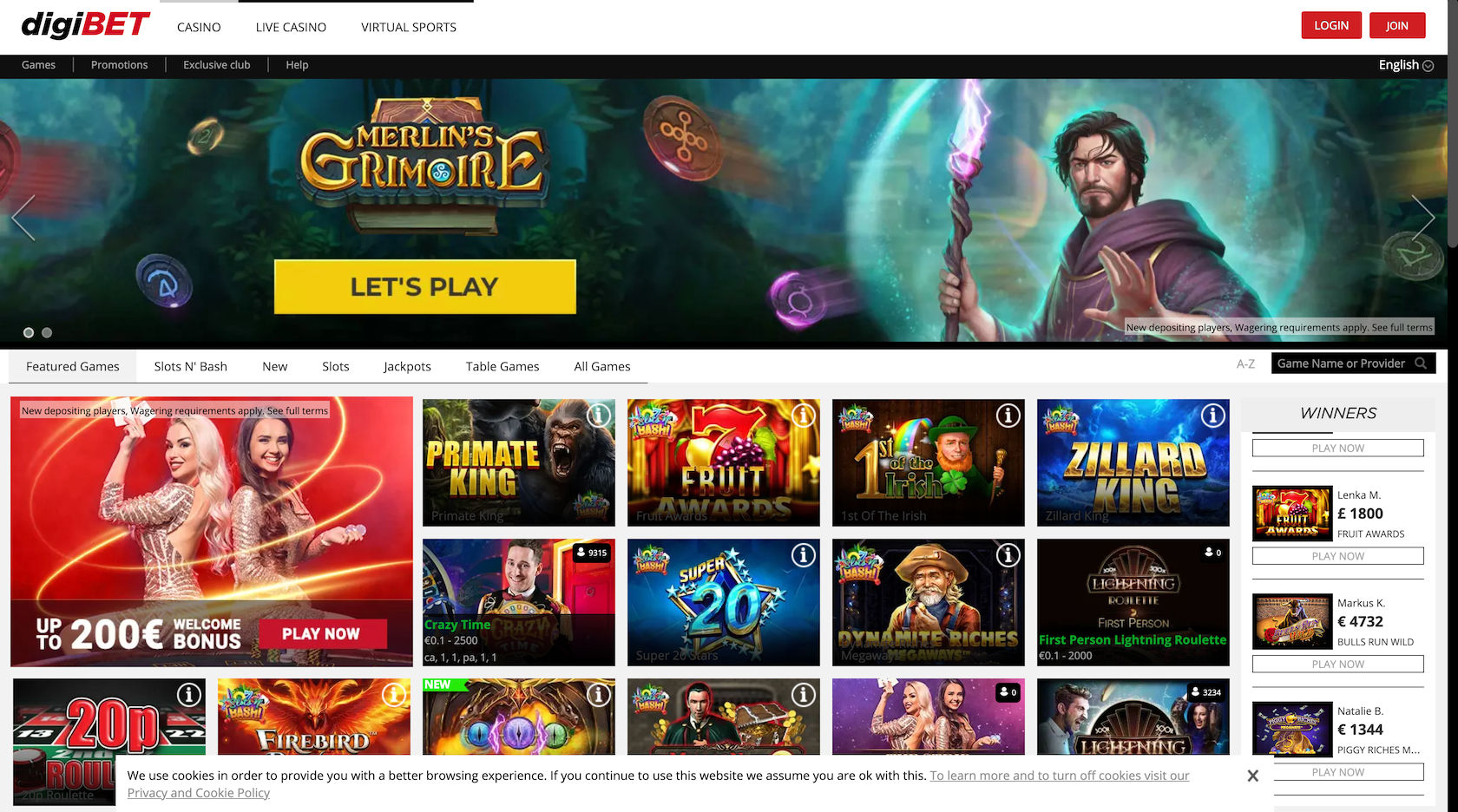The image size is (1458, 812).
Task: Go to previous banner slide arrow
Action: 23,217
